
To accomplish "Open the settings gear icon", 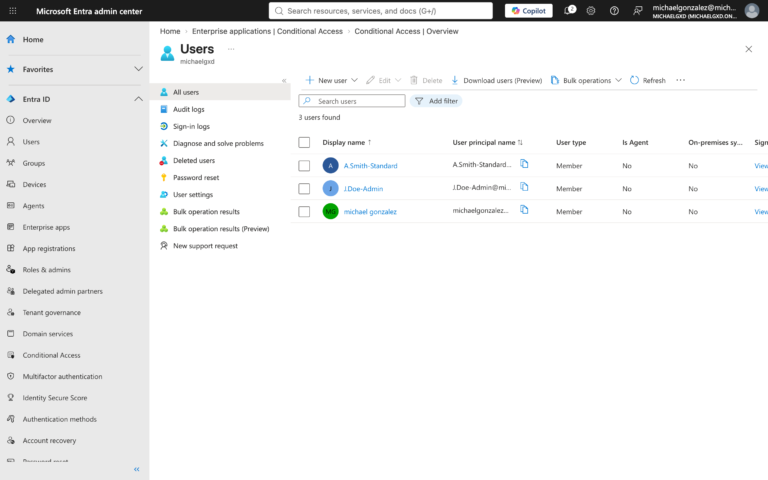I will tap(591, 11).
